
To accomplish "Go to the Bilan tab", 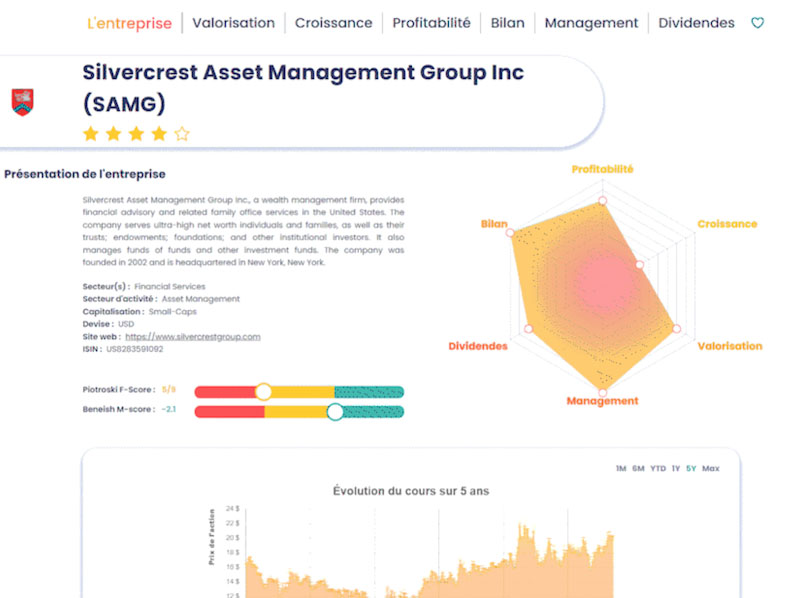I will (x=507, y=23).
